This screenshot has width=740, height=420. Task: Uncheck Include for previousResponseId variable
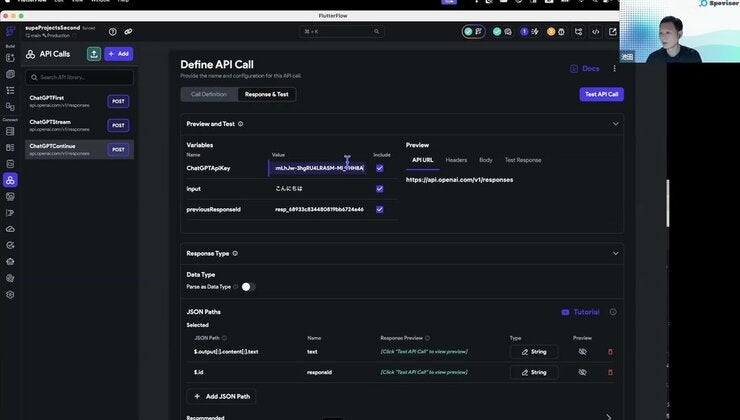click(379, 210)
